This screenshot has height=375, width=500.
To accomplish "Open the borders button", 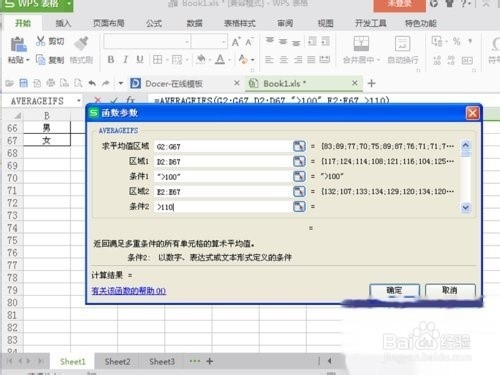I will pyautogui.click(x=157, y=60).
